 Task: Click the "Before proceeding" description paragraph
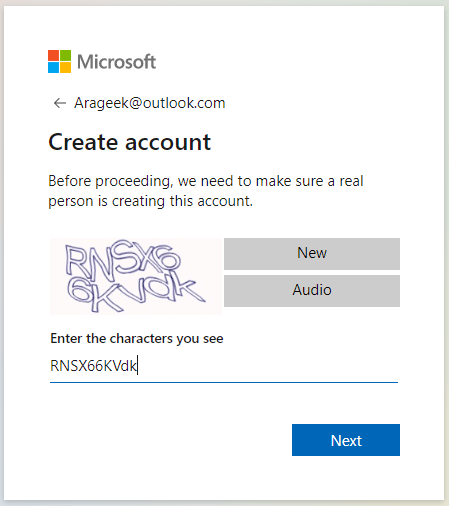point(206,191)
